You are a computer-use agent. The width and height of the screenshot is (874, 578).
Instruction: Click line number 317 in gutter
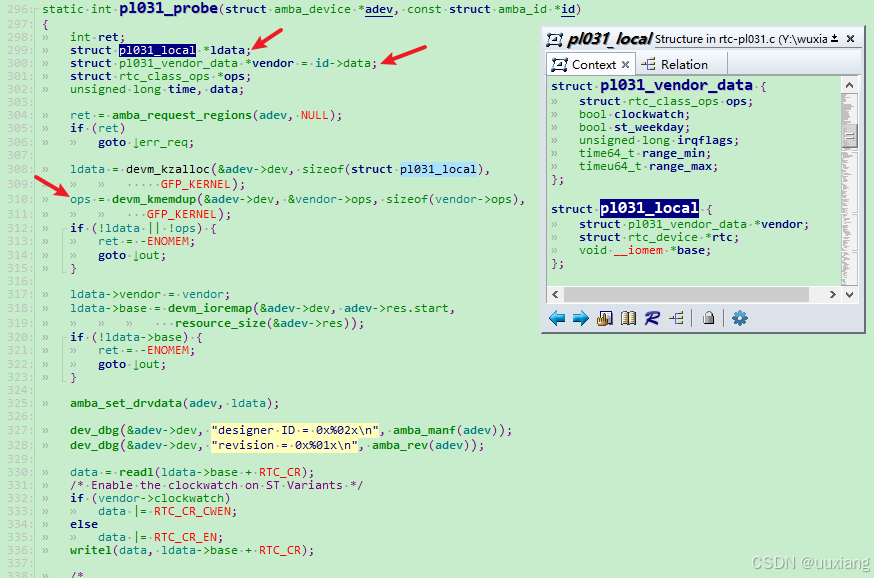click(x=17, y=294)
